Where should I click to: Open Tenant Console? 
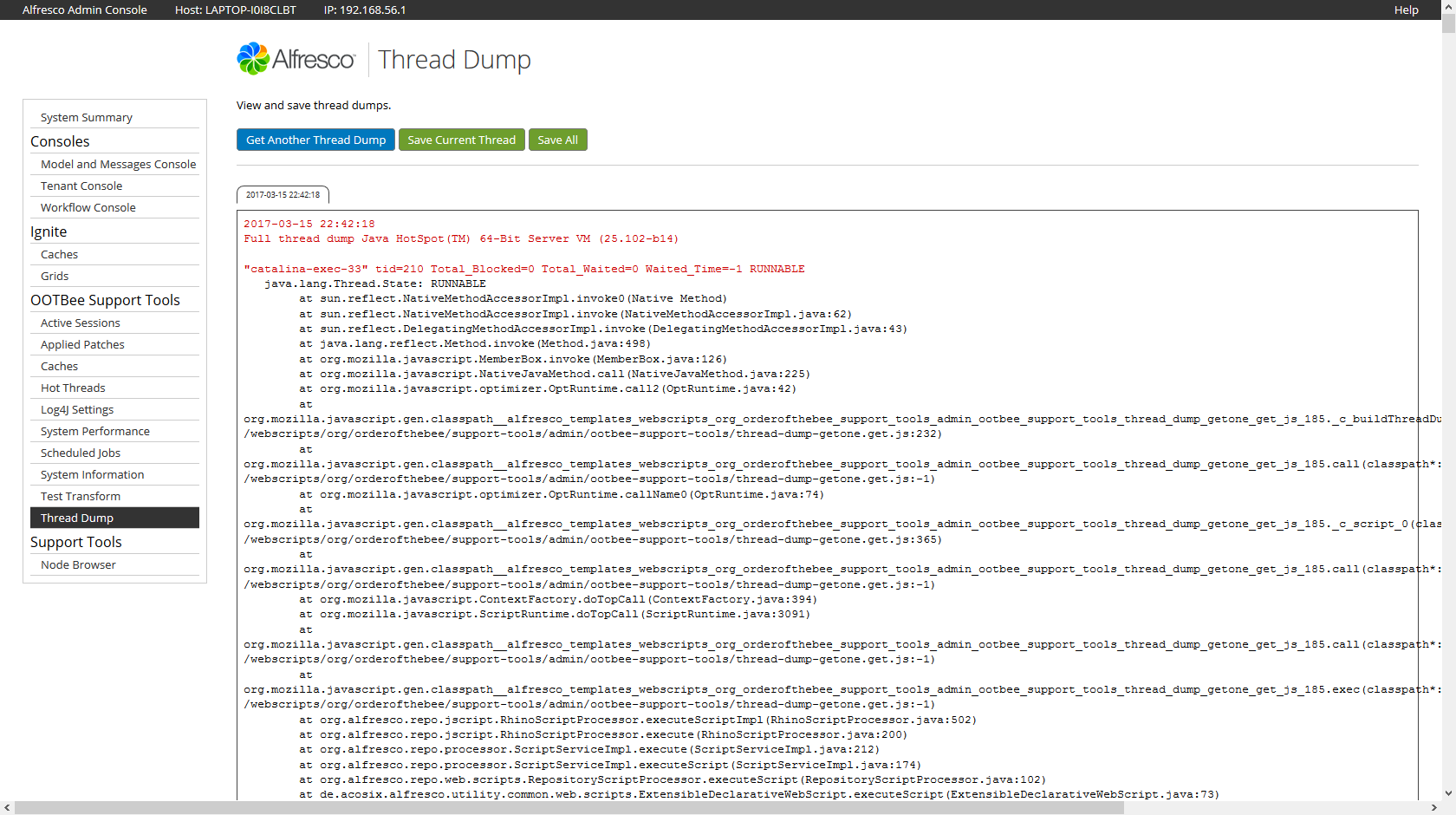click(114, 186)
